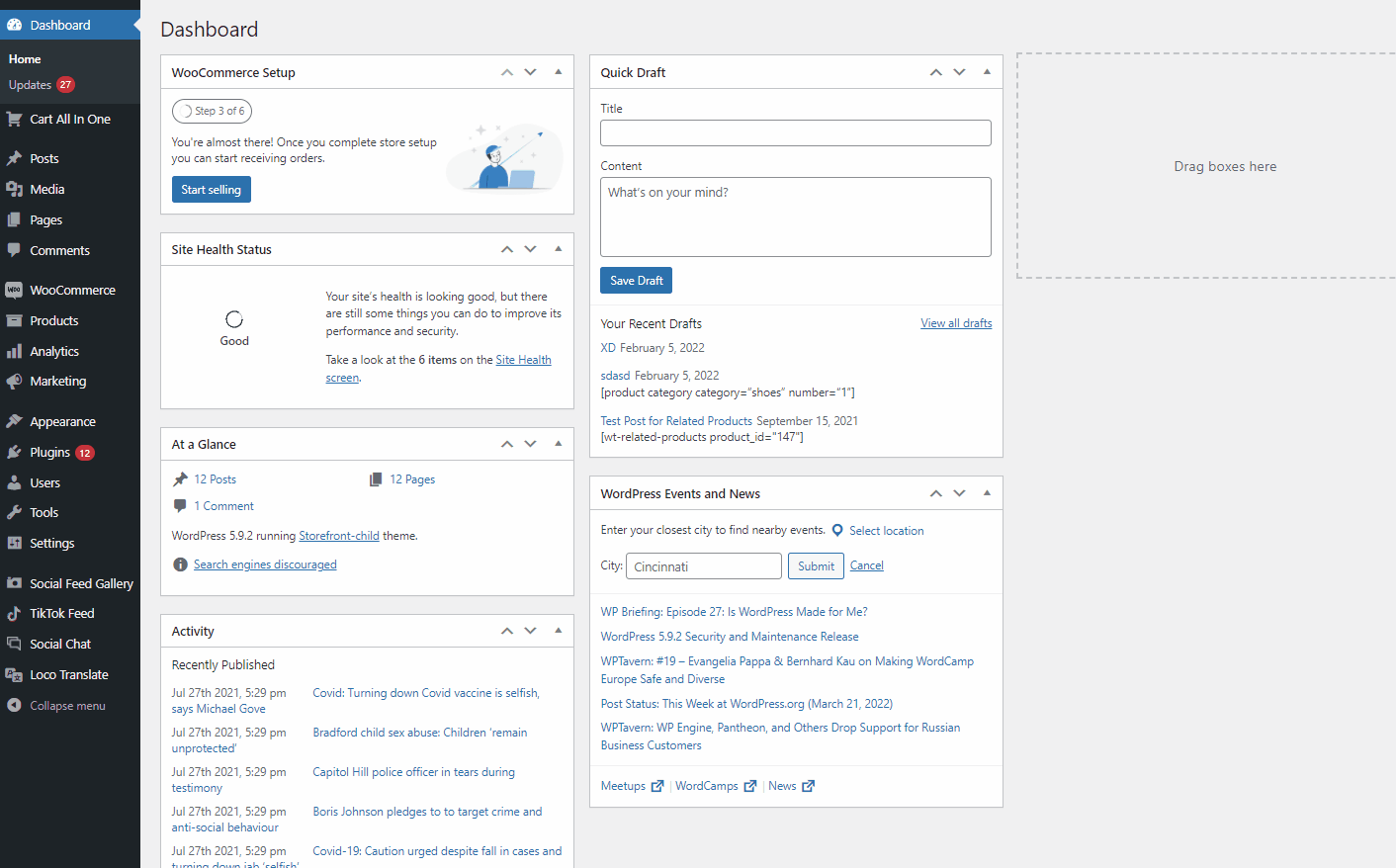
Task: Click the Loco Translate icon
Action: click(x=14, y=674)
